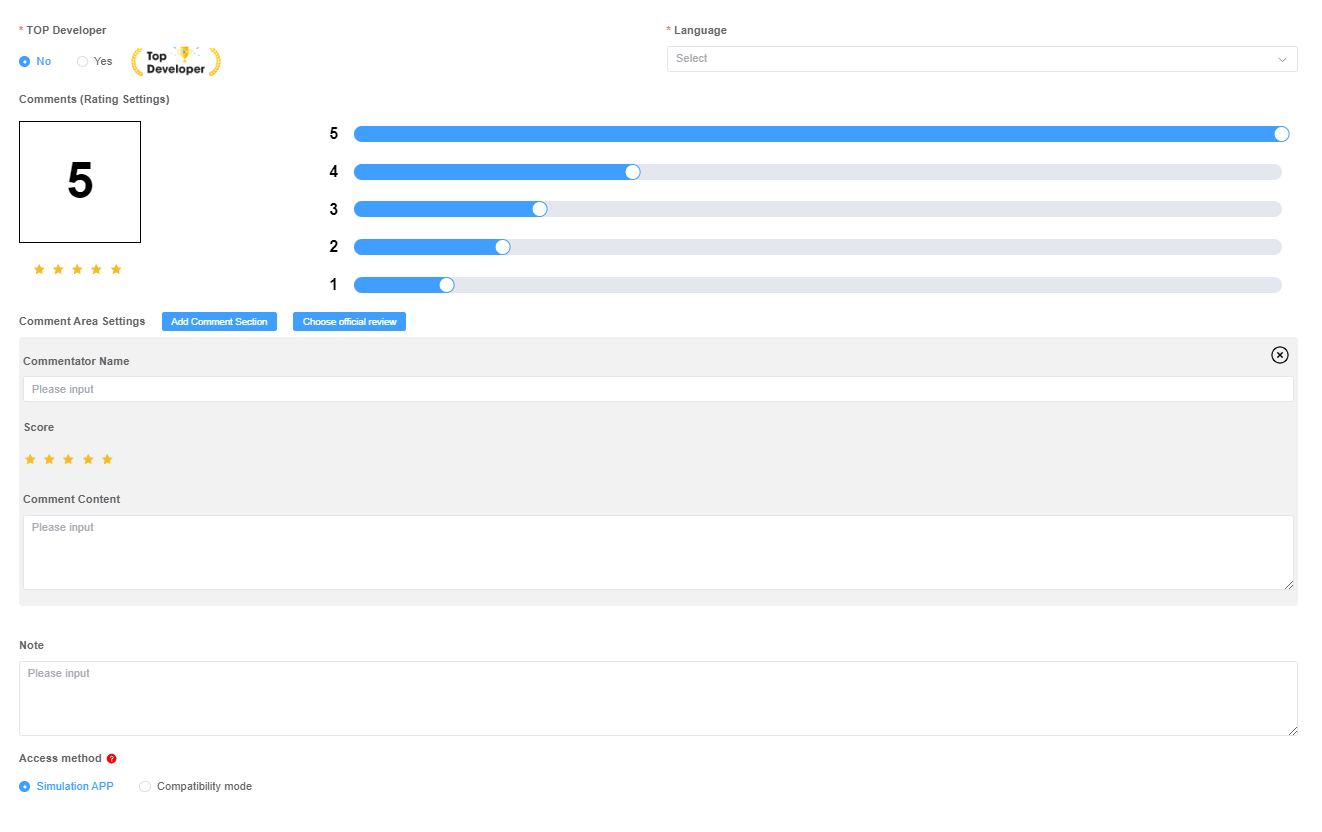Click the Choose official review button
The width and height of the screenshot is (1322, 832).
[x=349, y=322]
